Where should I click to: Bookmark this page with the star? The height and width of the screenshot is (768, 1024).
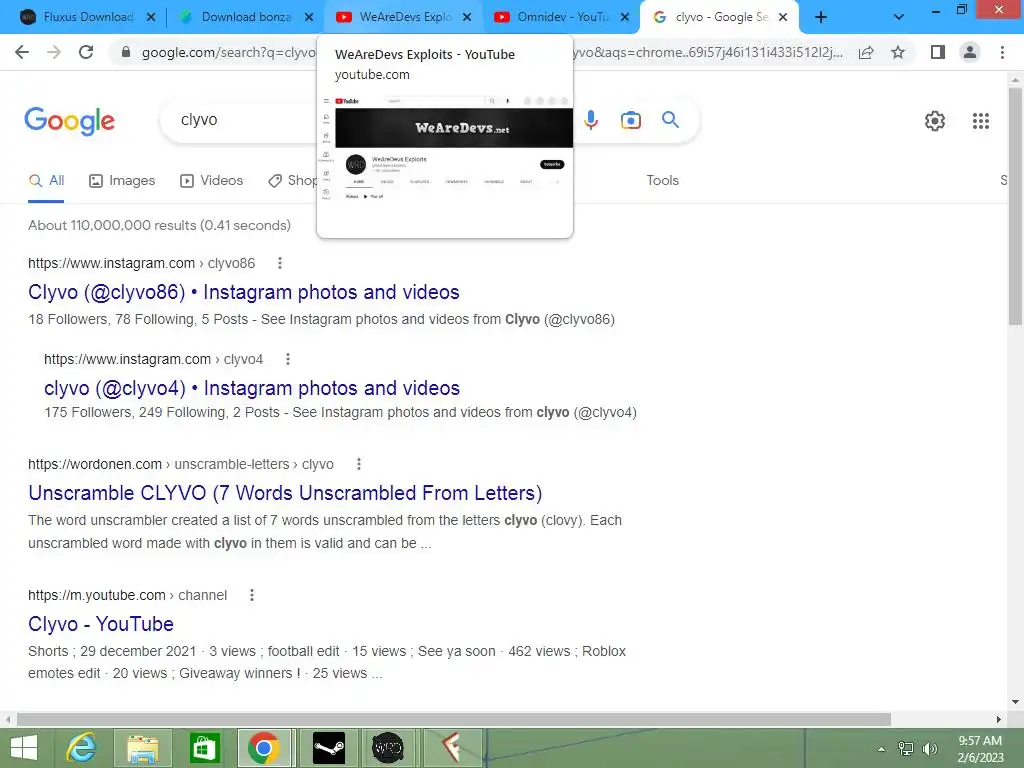[x=898, y=52]
